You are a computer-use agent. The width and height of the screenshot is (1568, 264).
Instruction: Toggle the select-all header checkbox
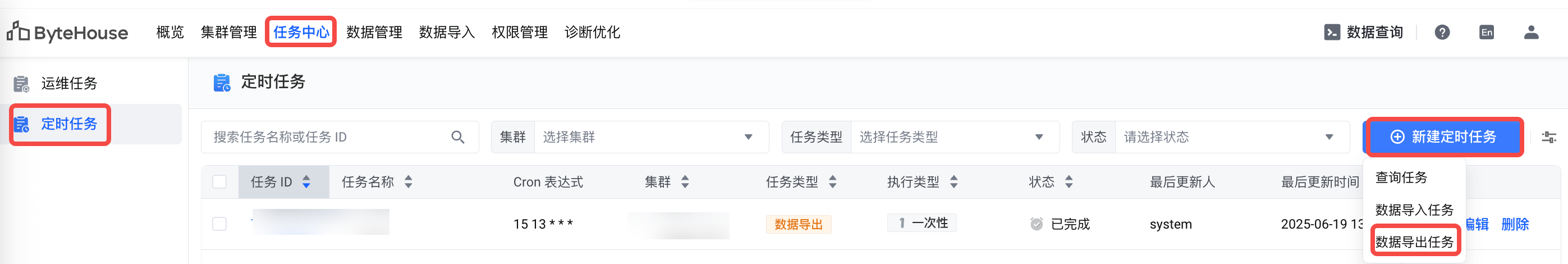coord(220,181)
